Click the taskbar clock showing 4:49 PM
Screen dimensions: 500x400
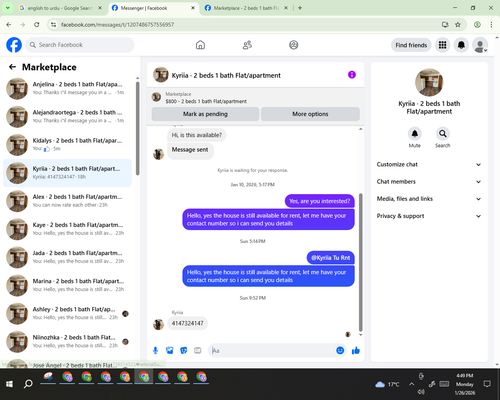click(x=465, y=384)
